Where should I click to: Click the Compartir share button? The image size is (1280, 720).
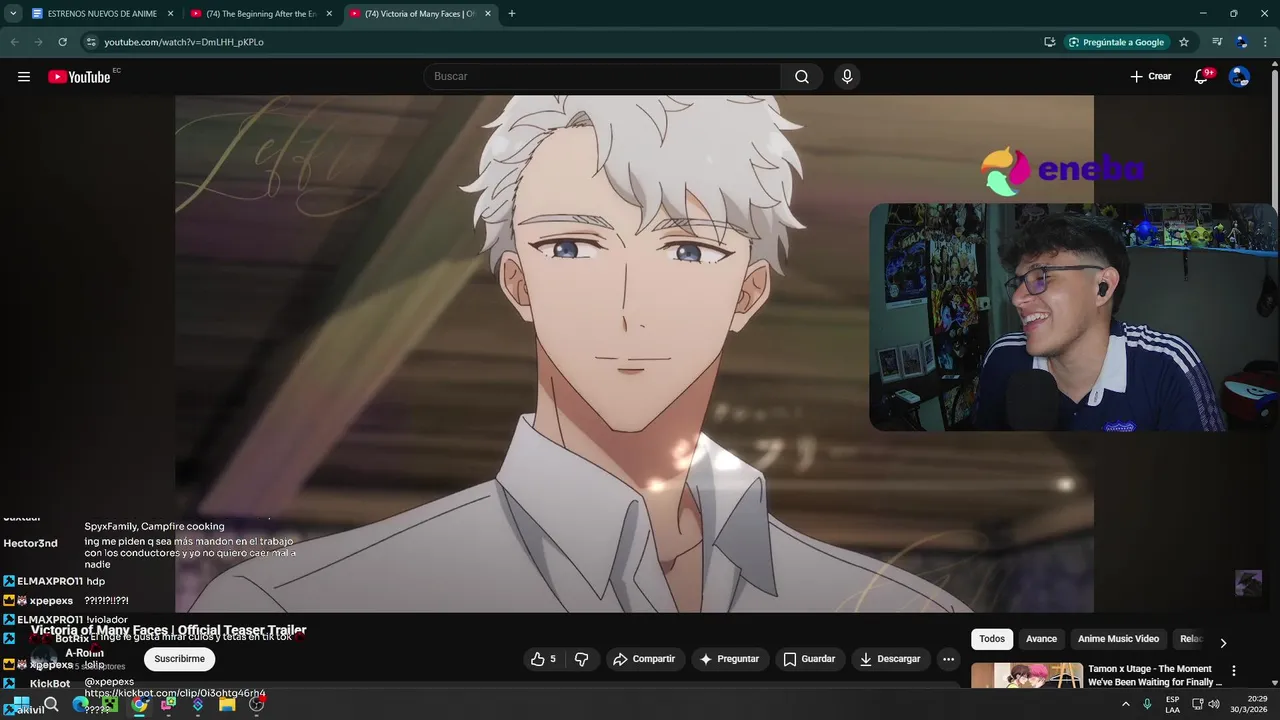click(644, 659)
